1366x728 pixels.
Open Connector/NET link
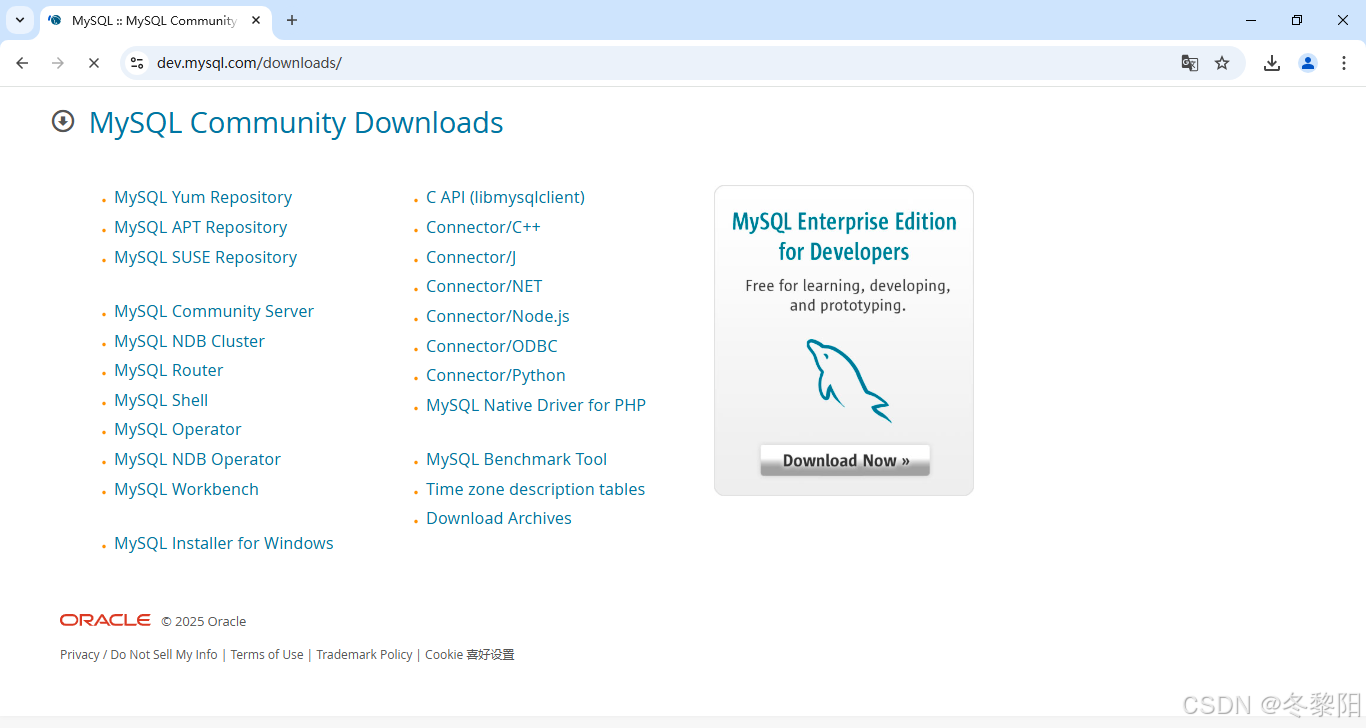tap(484, 286)
